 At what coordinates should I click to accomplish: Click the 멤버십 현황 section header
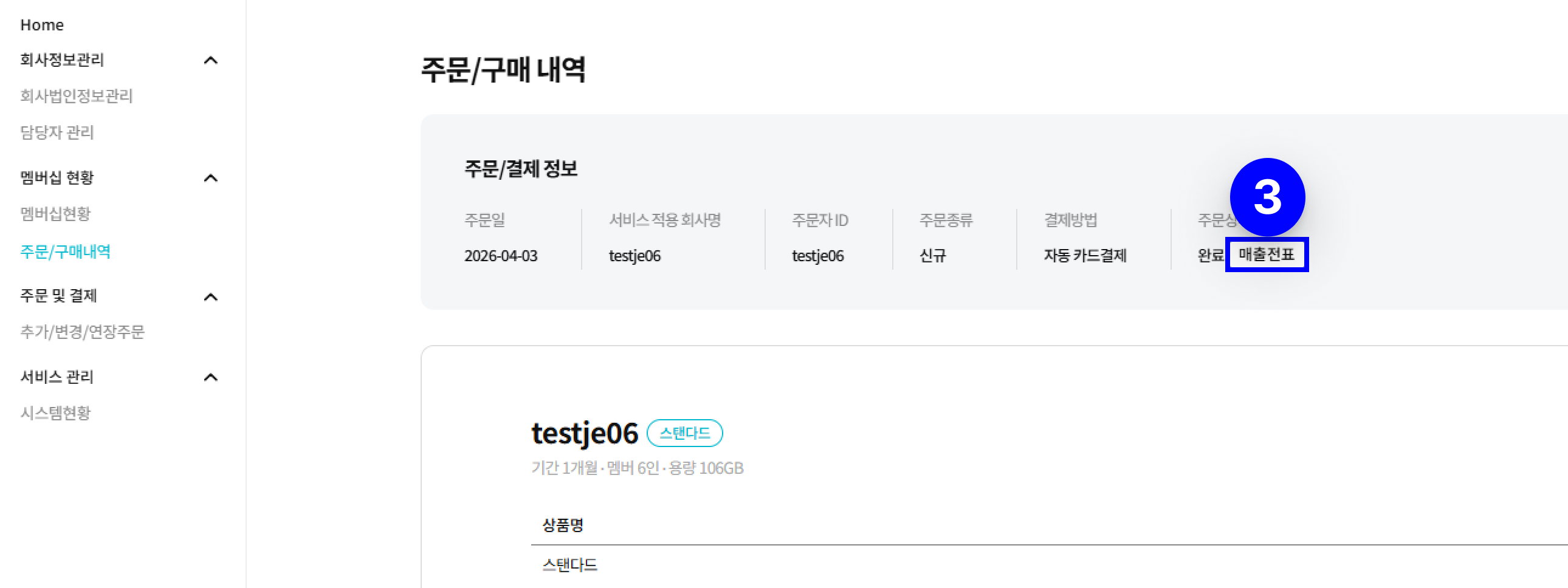coord(57,179)
